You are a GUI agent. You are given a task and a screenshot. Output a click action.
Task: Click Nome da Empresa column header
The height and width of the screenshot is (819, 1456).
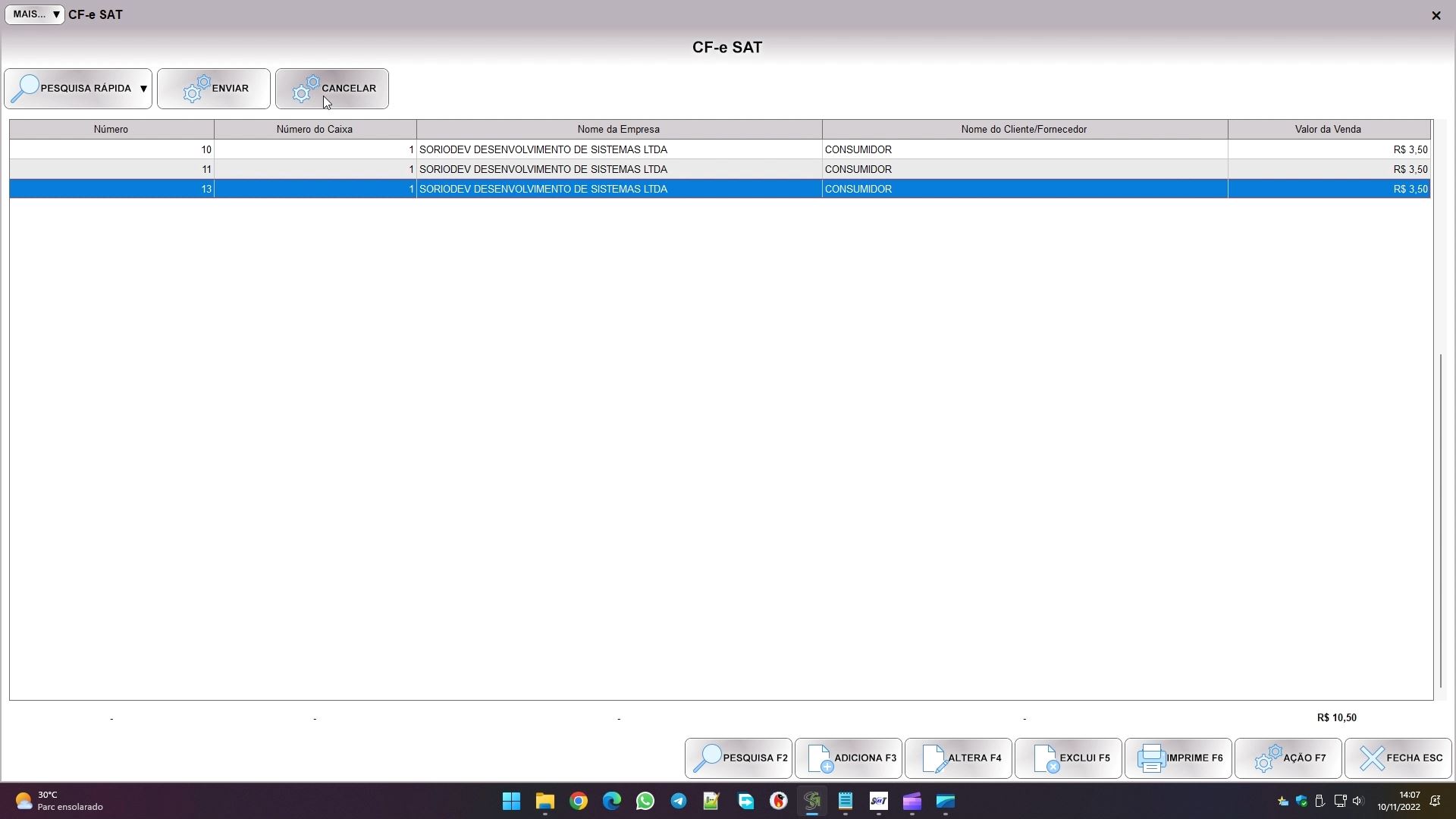[618, 130]
